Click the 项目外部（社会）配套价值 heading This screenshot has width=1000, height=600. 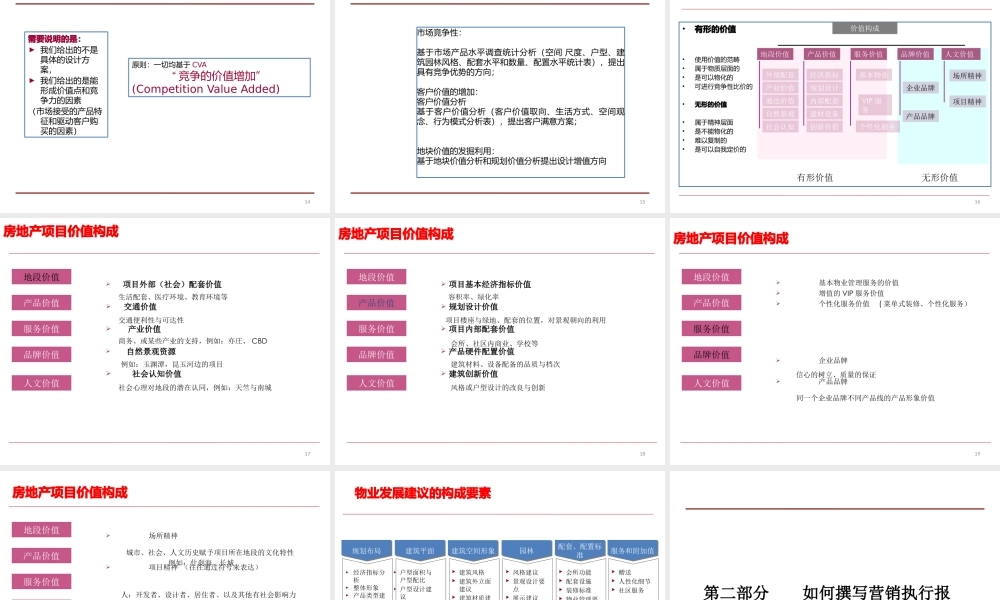172,284
